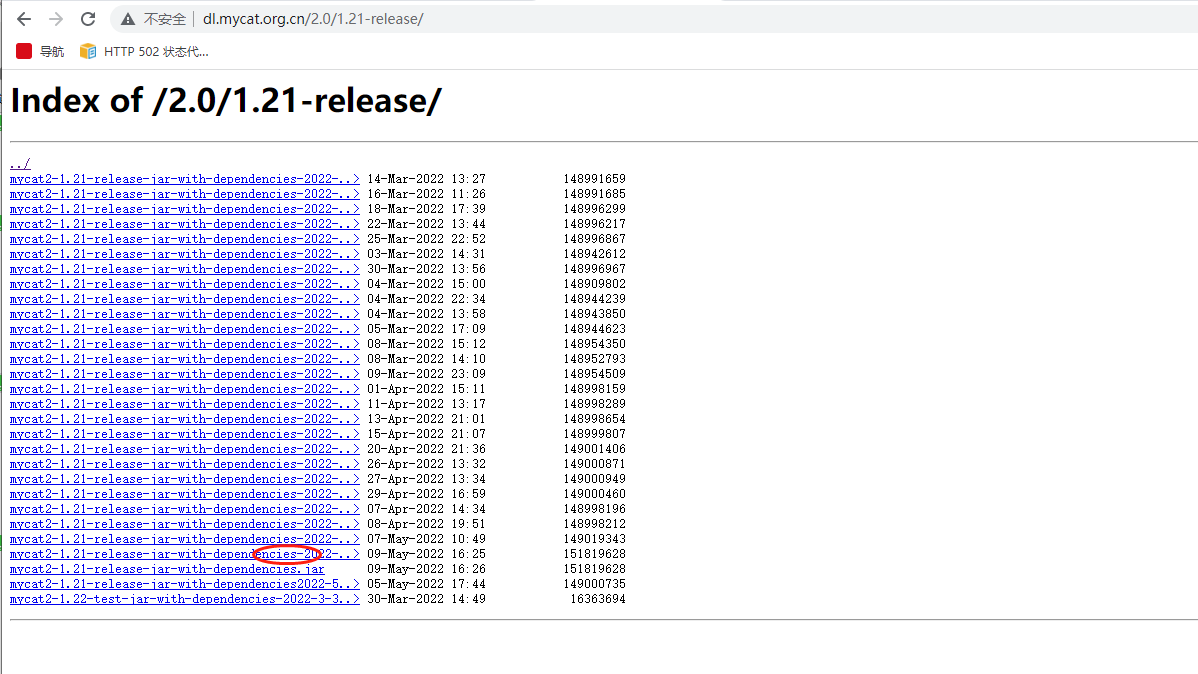This screenshot has width=1198, height=674.
Task: Open the file link dated 25-Mar-2022 22:52
Action: (x=184, y=239)
